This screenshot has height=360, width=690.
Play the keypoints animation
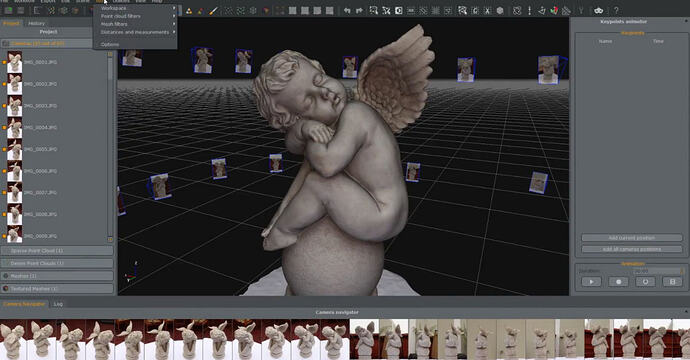(x=591, y=282)
